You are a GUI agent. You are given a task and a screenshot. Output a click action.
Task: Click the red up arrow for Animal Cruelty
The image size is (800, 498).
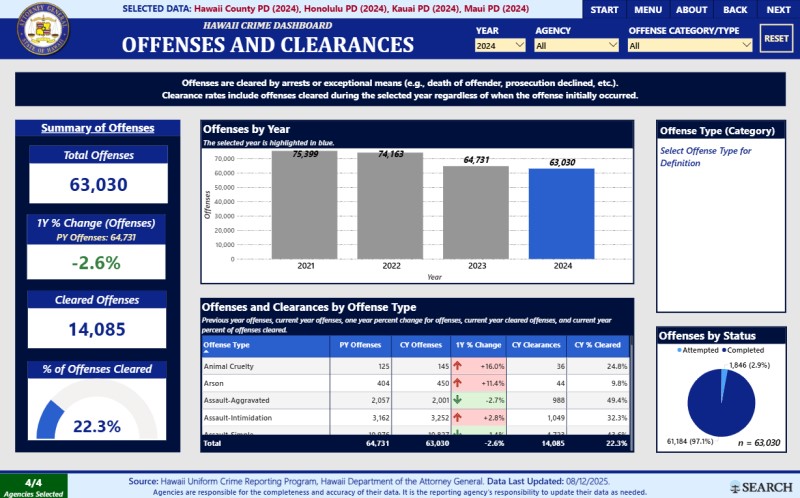pyautogui.click(x=459, y=366)
